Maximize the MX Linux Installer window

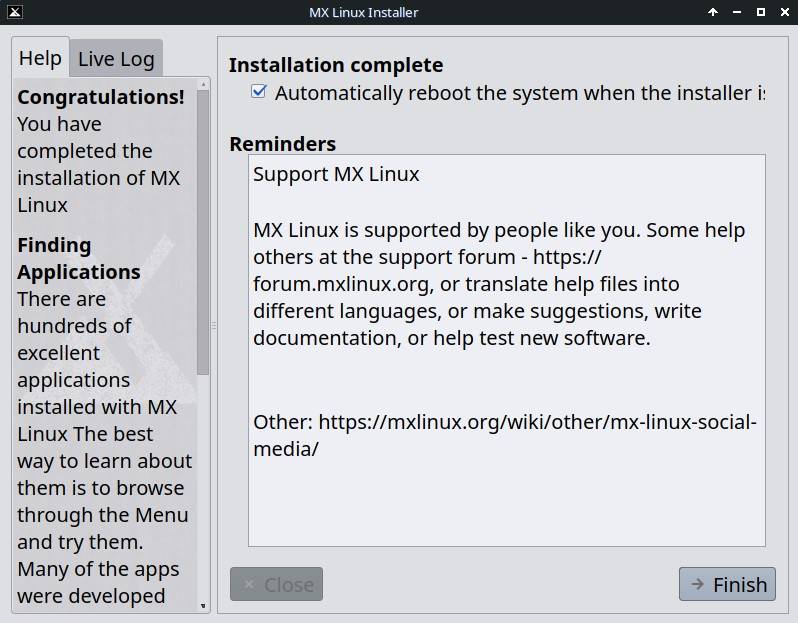click(x=760, y=12)
